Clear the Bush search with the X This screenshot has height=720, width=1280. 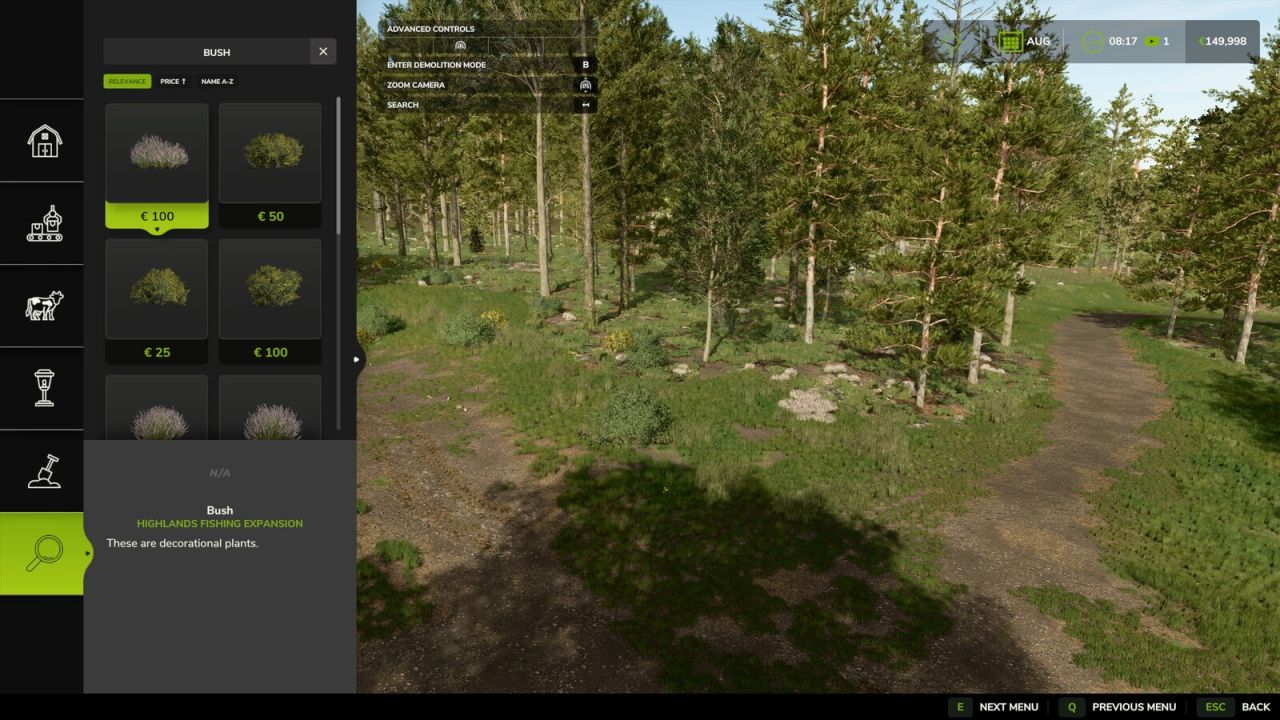click(x=322, y=51)
